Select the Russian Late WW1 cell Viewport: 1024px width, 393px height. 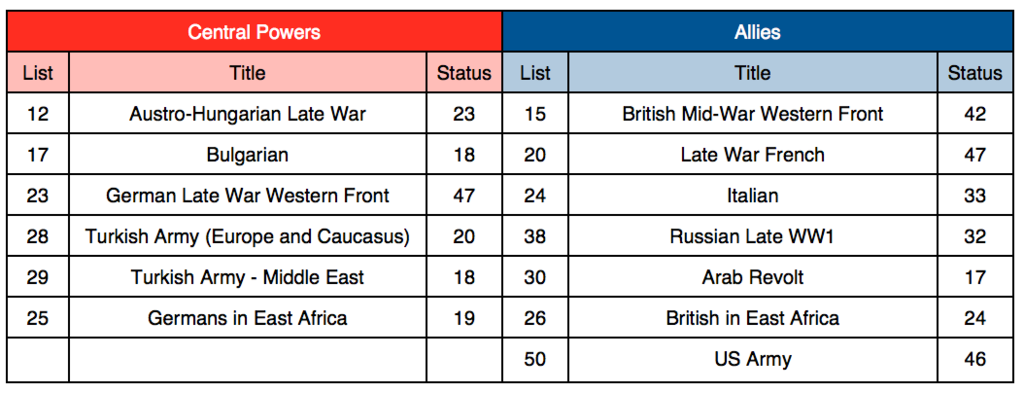point(753,236)
